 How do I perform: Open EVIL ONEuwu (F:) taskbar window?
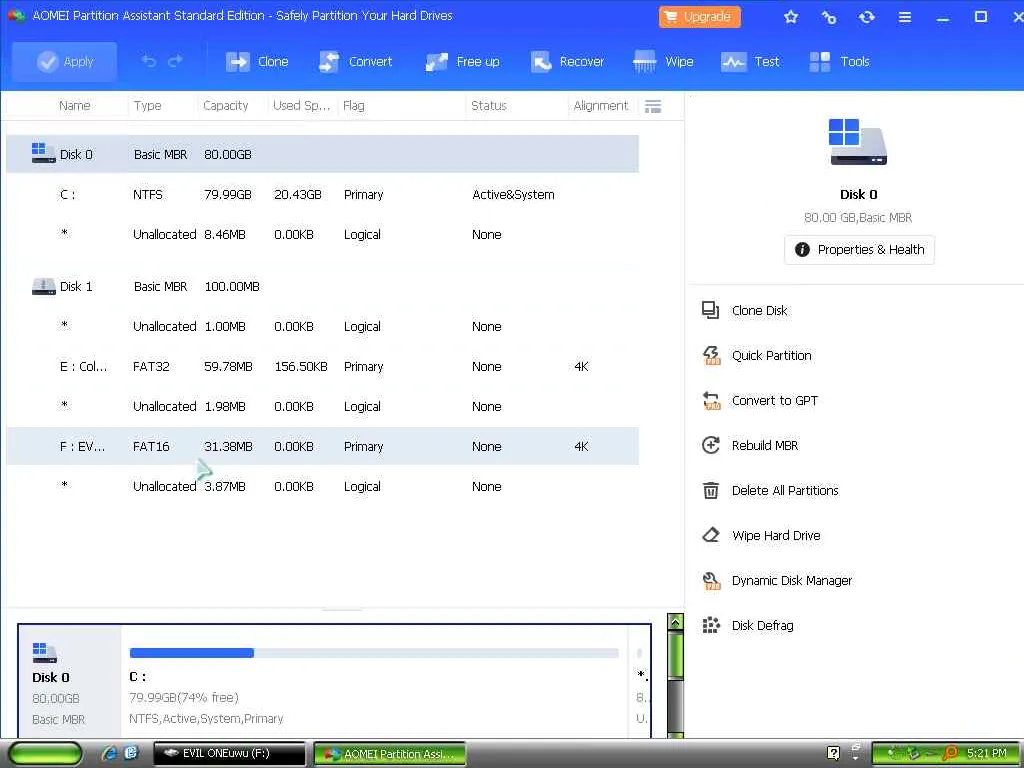coord(229,754)
